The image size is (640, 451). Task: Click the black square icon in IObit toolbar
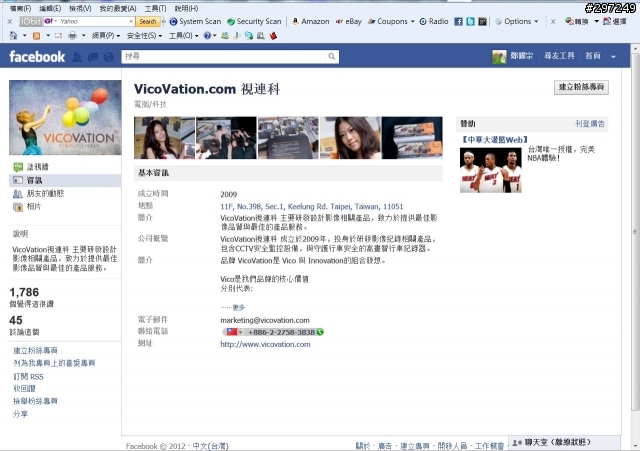pos(482,21)
